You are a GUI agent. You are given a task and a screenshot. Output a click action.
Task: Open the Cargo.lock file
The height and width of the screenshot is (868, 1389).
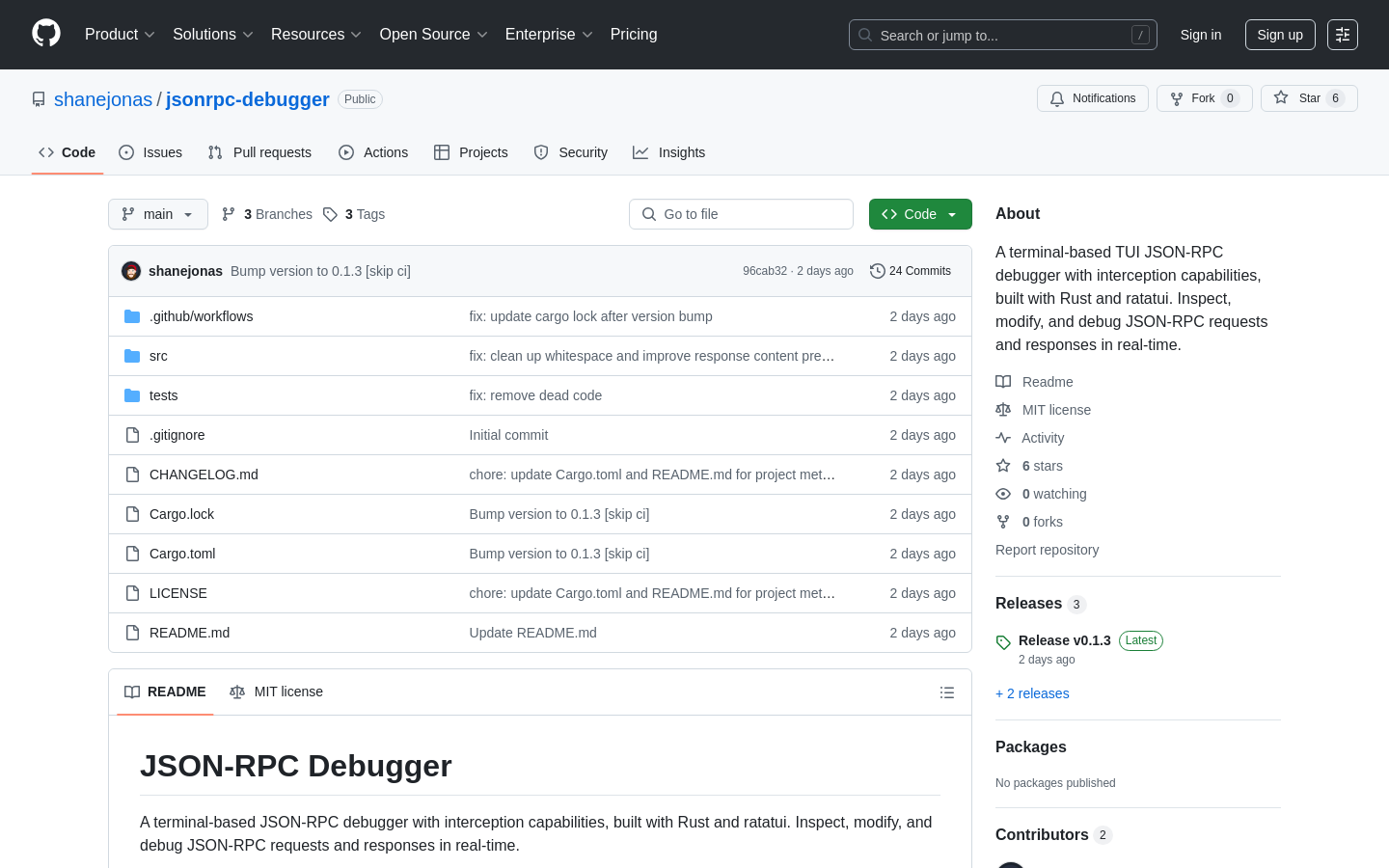point(181,514)
